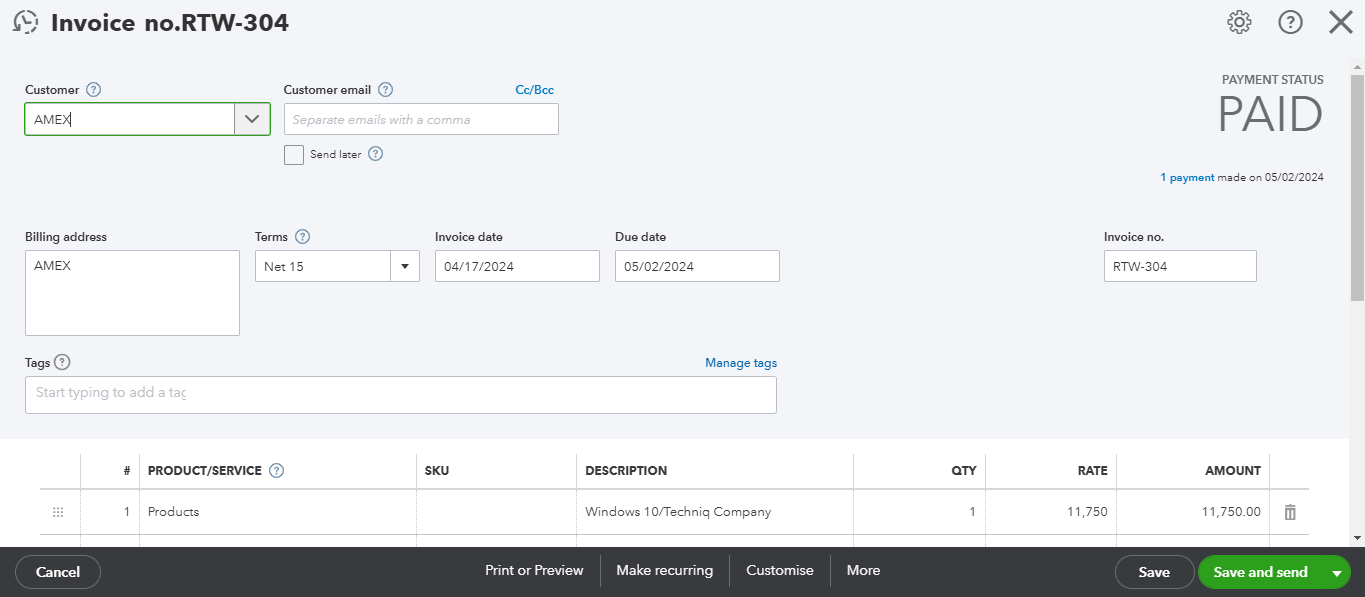The width and height of the screenshot is (1365, 597).
Task: Open the More menu in footer
Action: (863, 571)
